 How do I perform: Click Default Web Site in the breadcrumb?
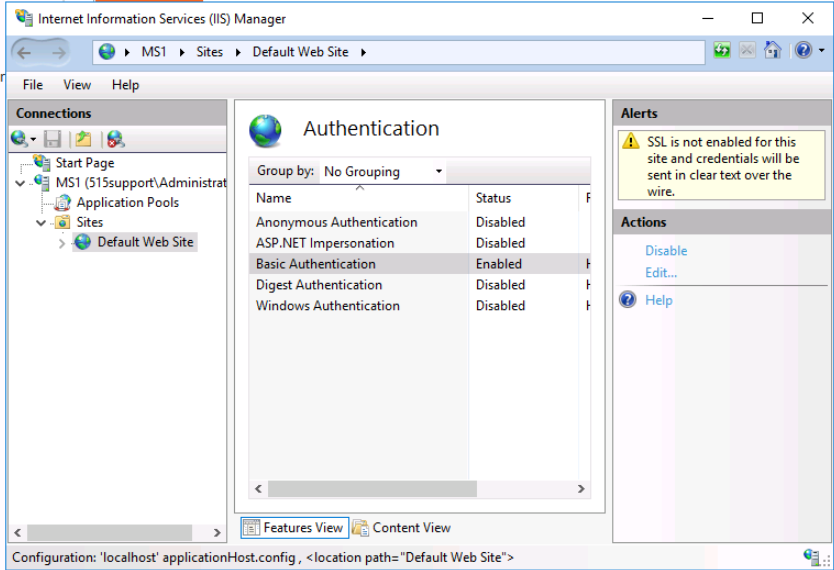301,52
